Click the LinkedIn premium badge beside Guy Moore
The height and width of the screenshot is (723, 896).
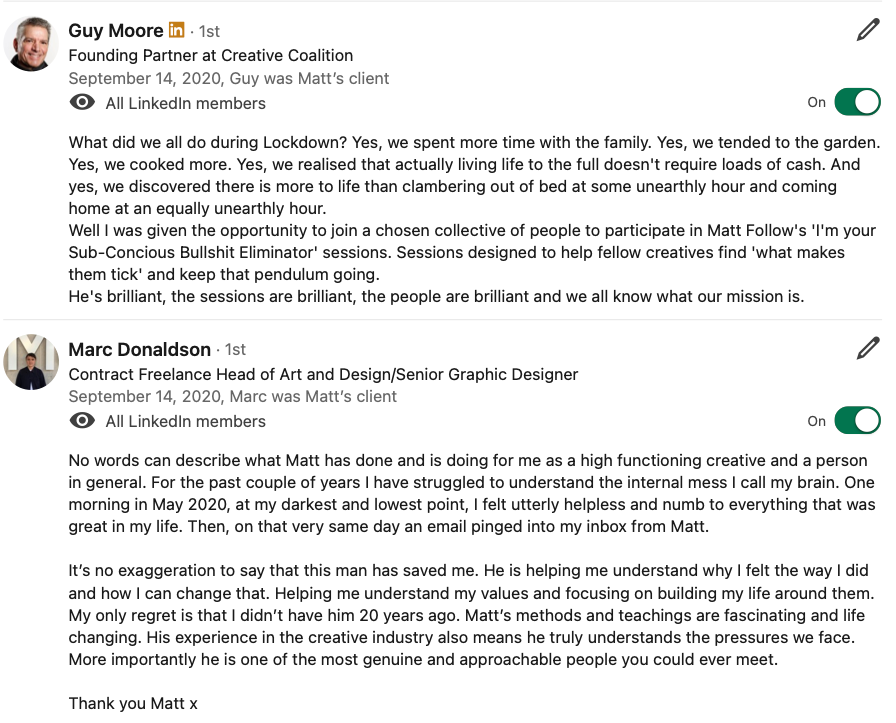(177, 29)
